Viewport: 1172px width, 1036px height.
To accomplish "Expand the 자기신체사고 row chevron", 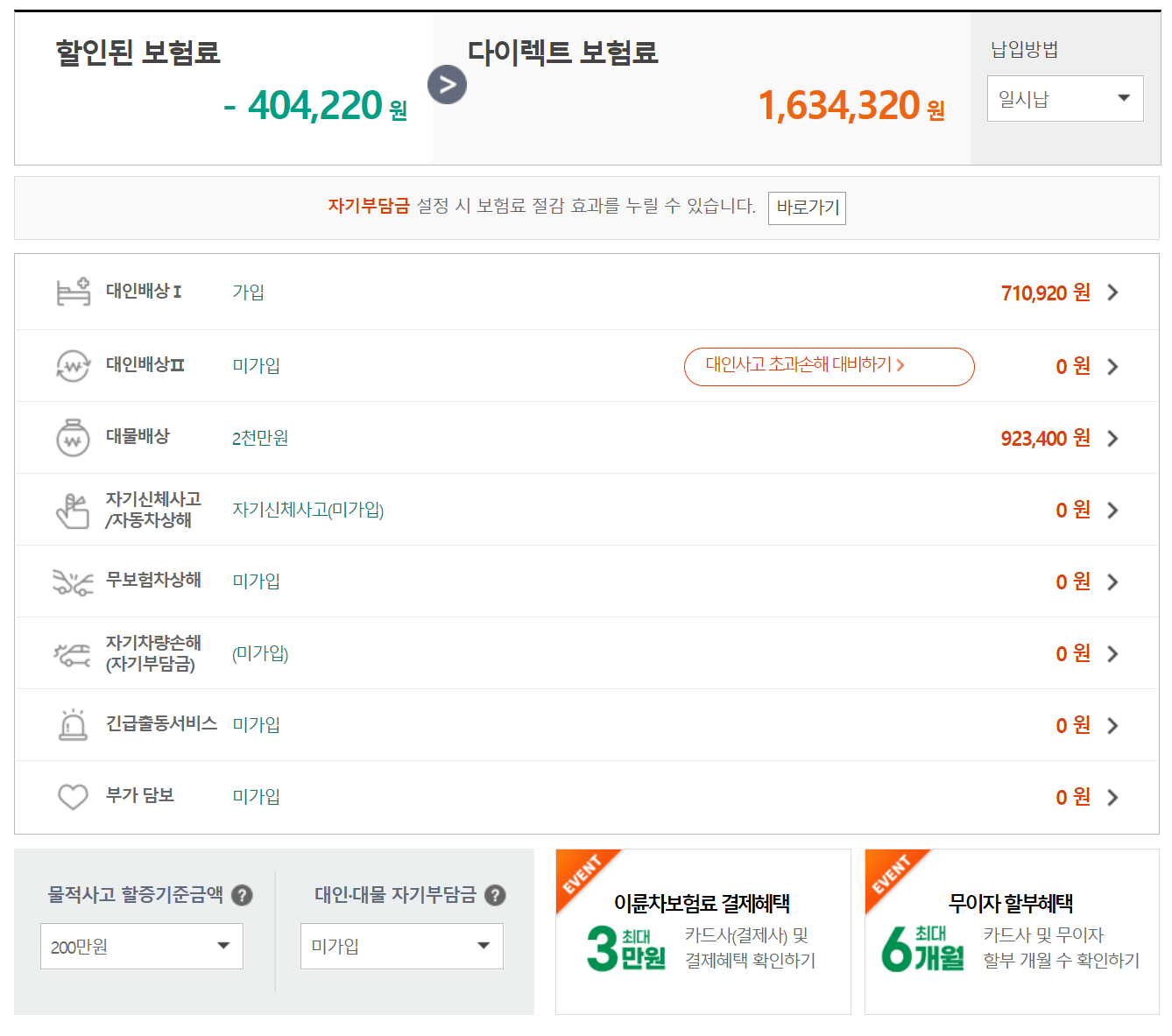I will [x=1113, y=510].
